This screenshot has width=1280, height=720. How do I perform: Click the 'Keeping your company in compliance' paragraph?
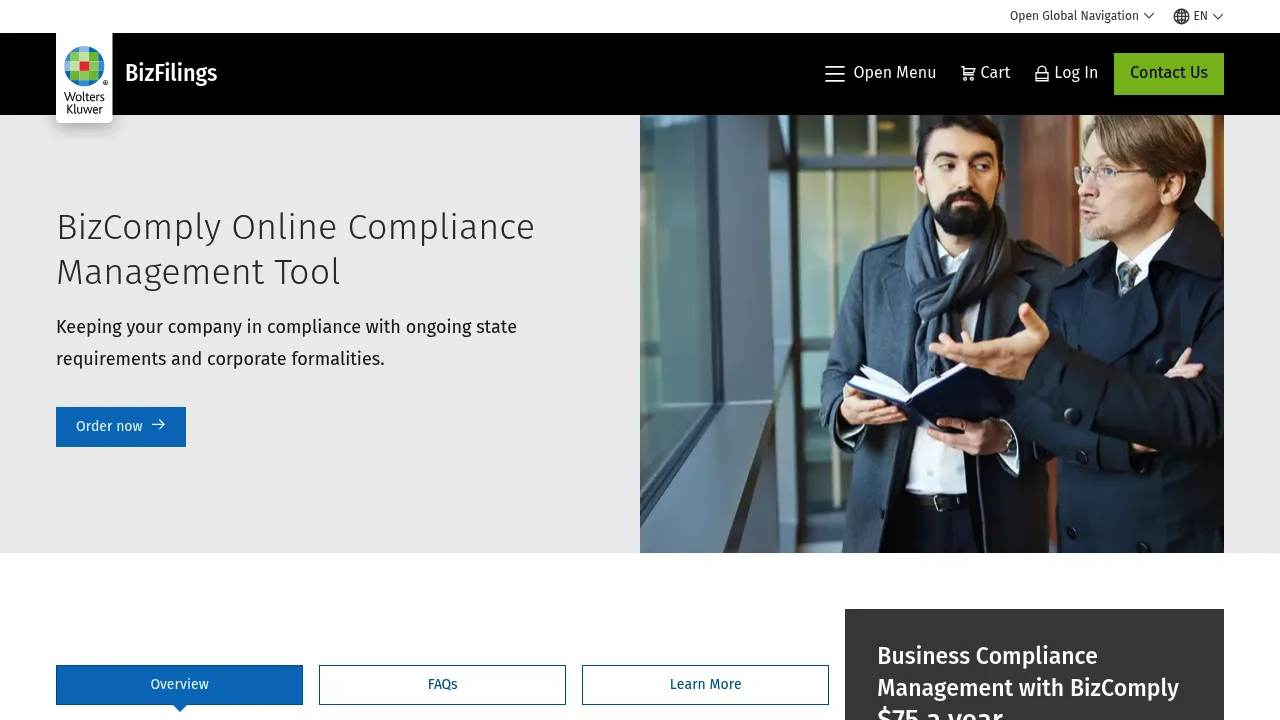(286, 343)
